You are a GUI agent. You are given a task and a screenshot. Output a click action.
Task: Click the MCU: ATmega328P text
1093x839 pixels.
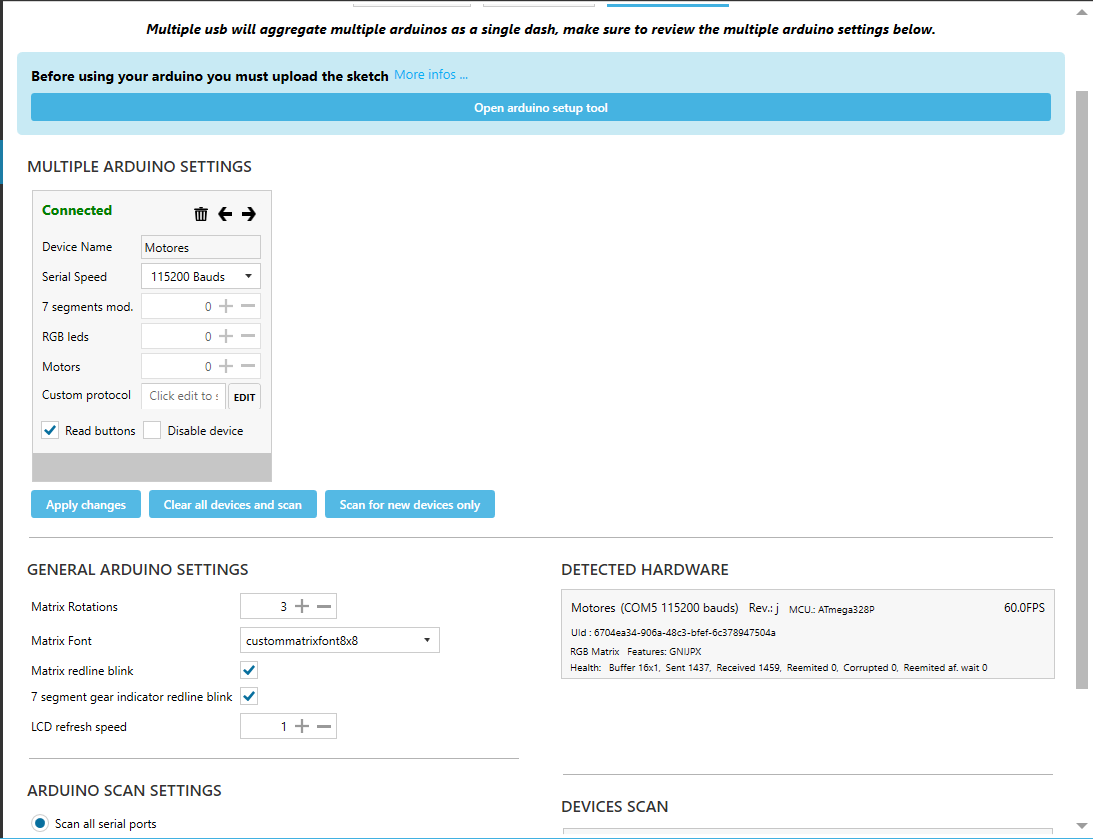coord(832,609)
